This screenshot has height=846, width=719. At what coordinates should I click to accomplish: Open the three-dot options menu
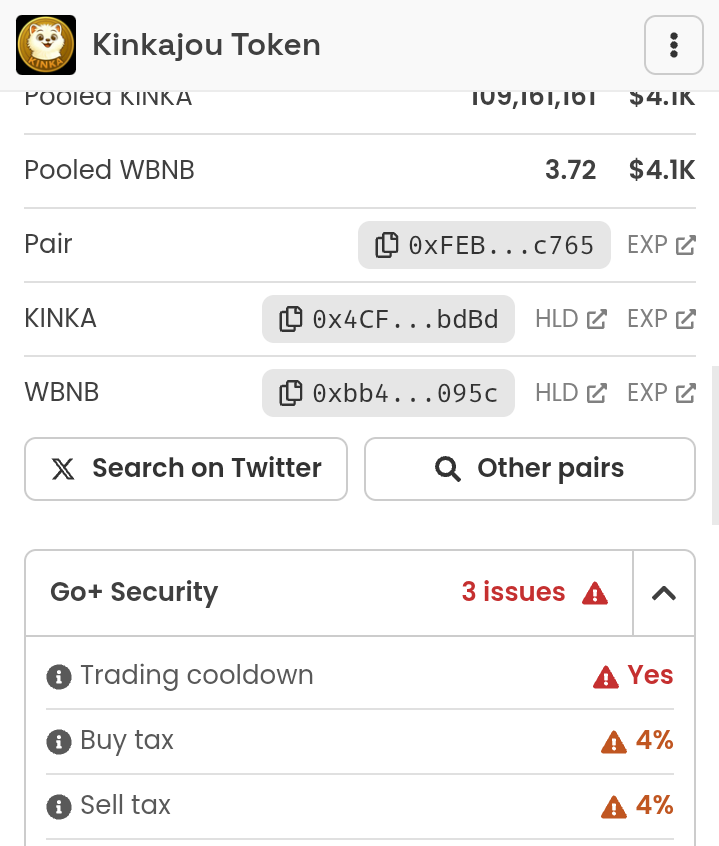point(674,45)
